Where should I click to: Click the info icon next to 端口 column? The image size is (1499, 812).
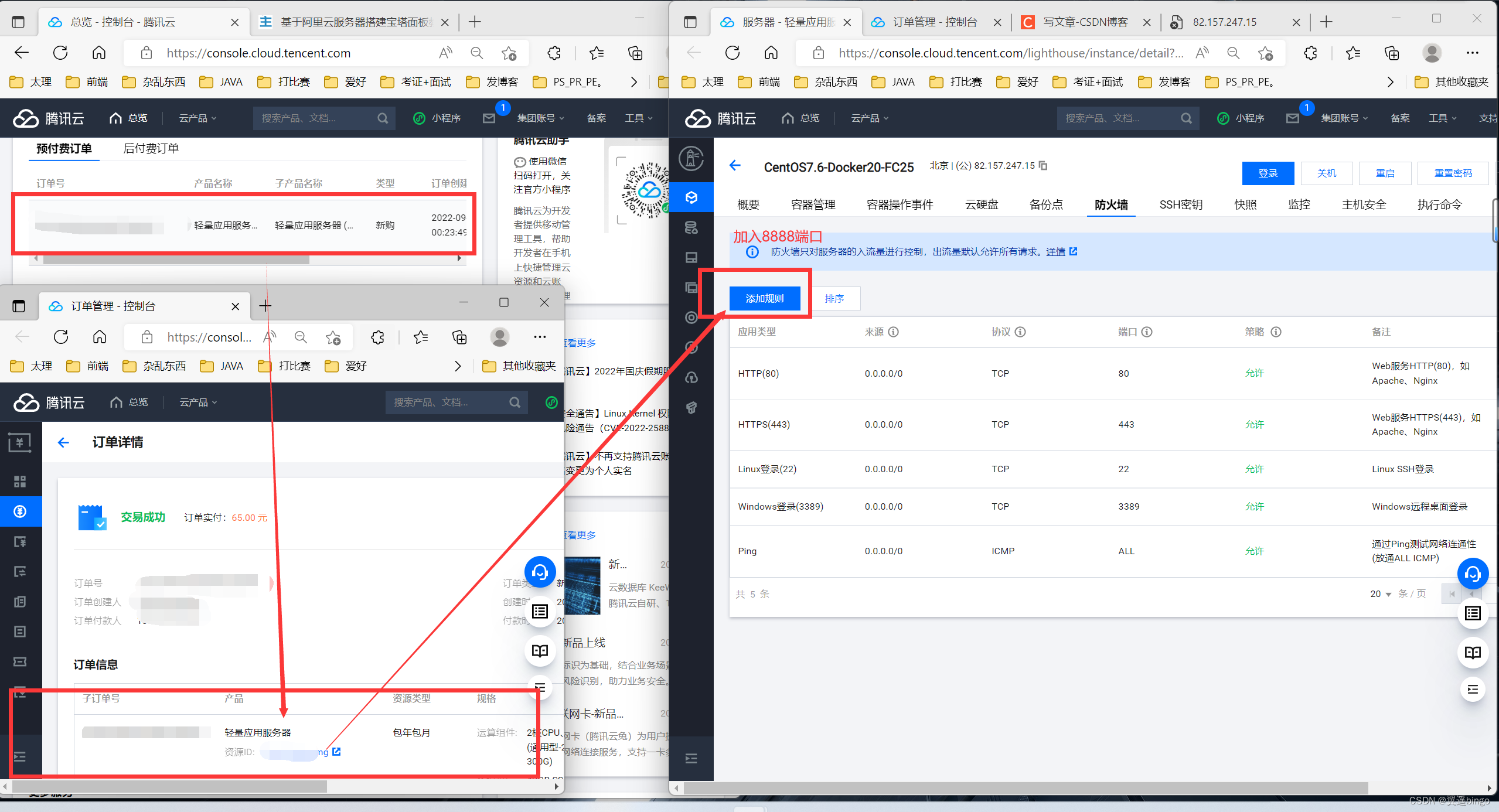(1147, 332)
